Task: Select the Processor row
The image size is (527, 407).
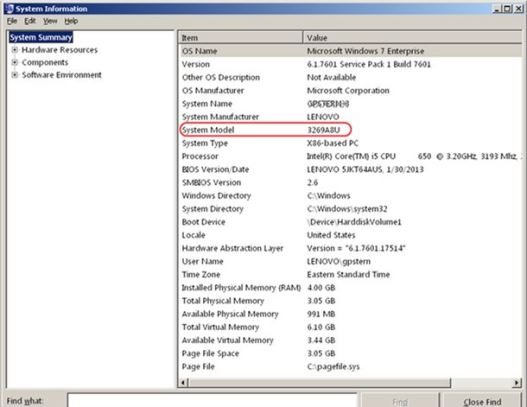Action: tap(350, 156)
